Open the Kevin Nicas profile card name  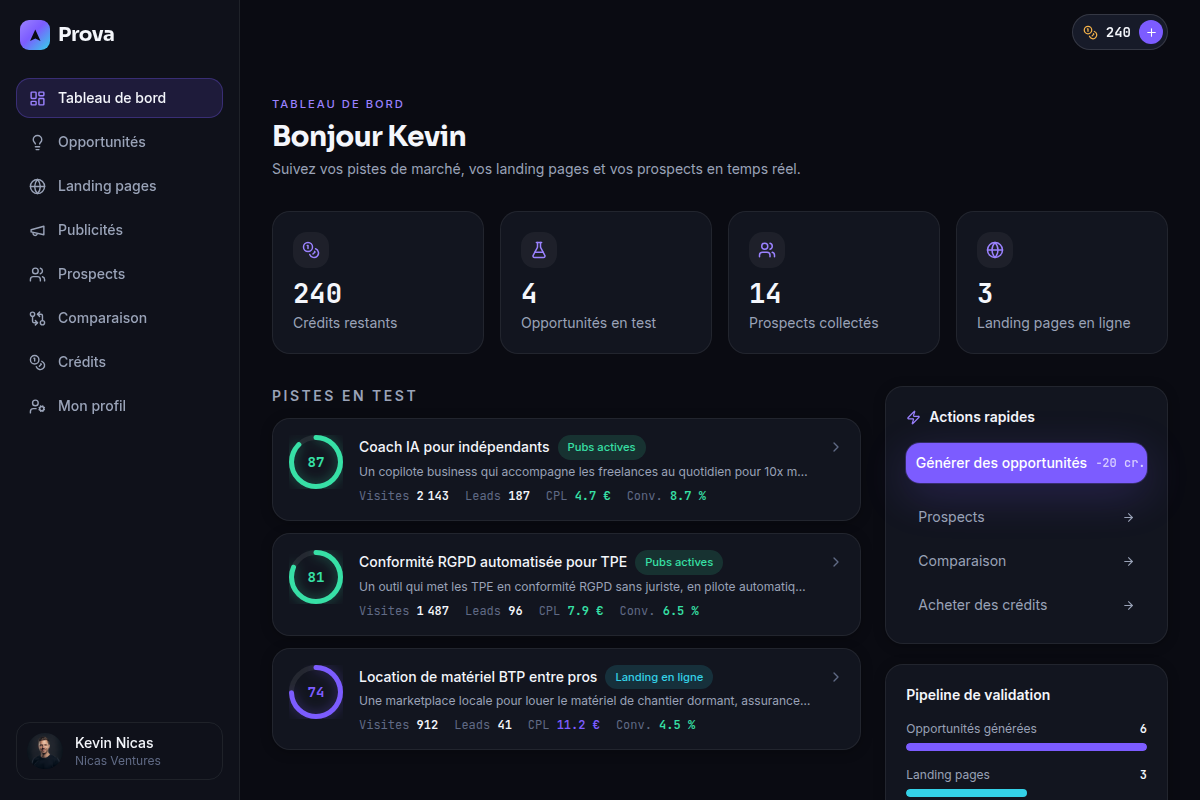tap(114, 743)
